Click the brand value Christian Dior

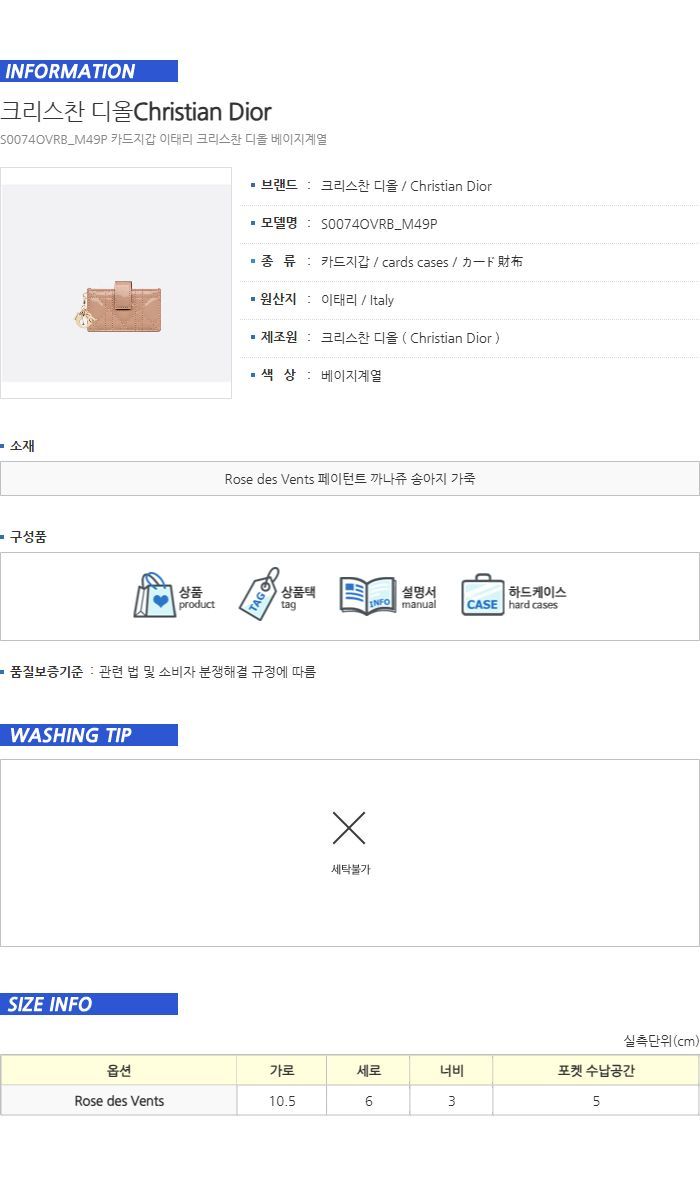coord(406,186)
